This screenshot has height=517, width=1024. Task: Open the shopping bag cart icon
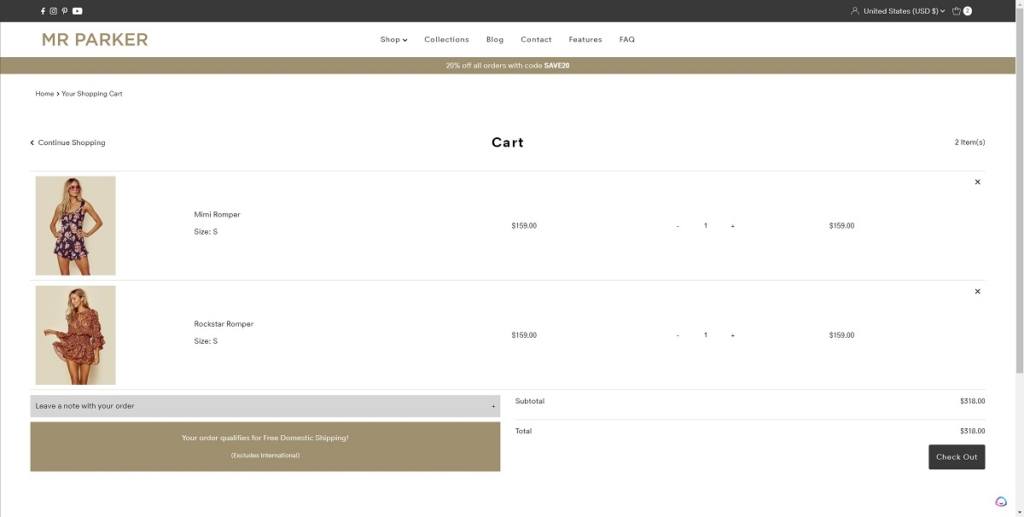[957, 11]
